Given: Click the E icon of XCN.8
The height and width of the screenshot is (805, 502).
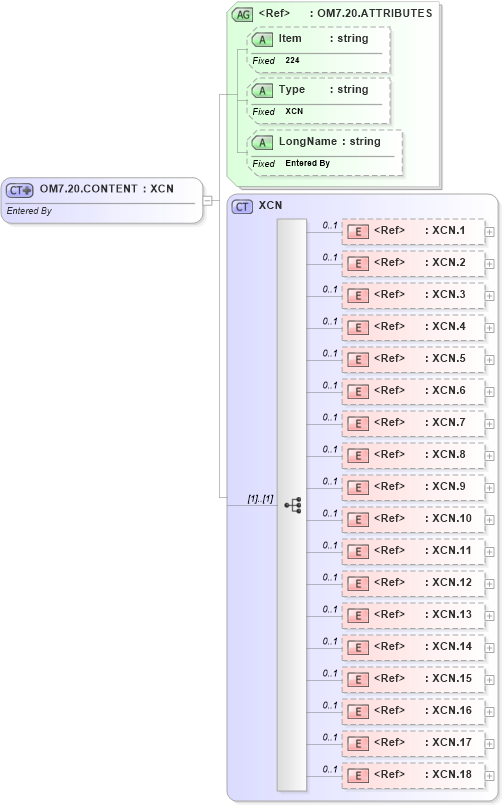Looking at the screenshot, I should (x=358, y=455).
